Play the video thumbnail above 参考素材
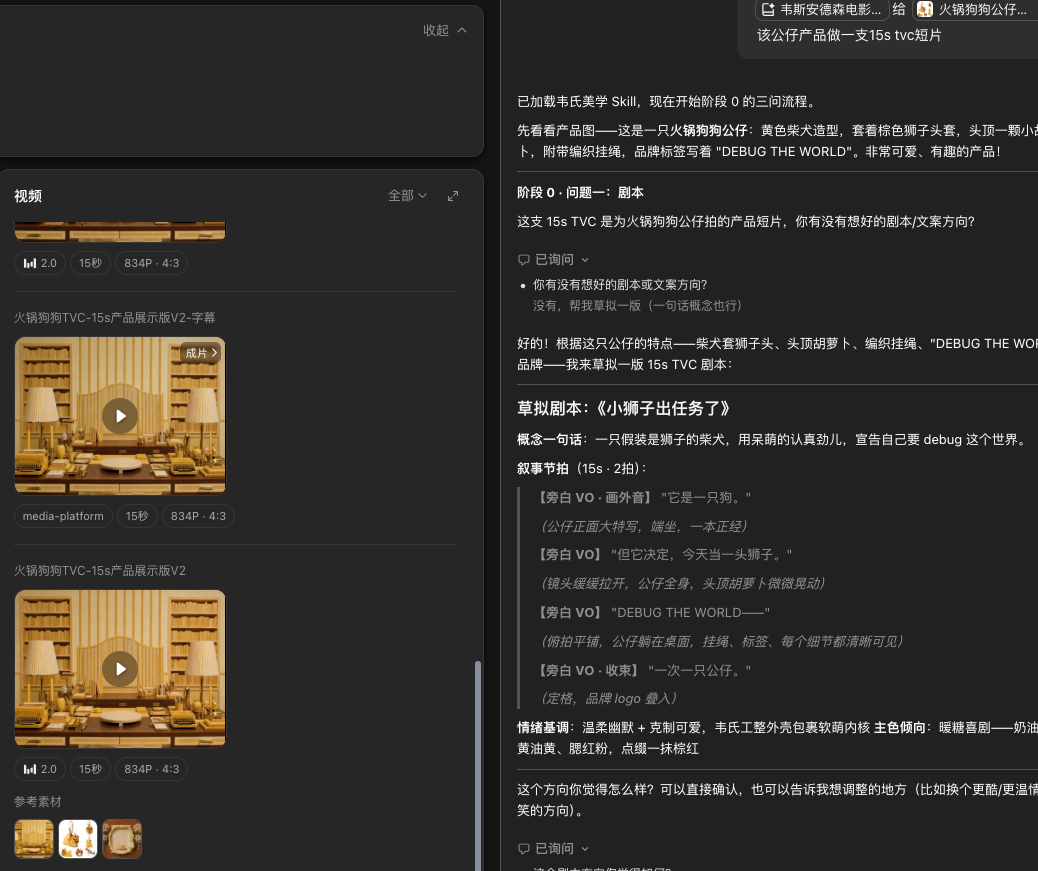 (x=120, y=668)
